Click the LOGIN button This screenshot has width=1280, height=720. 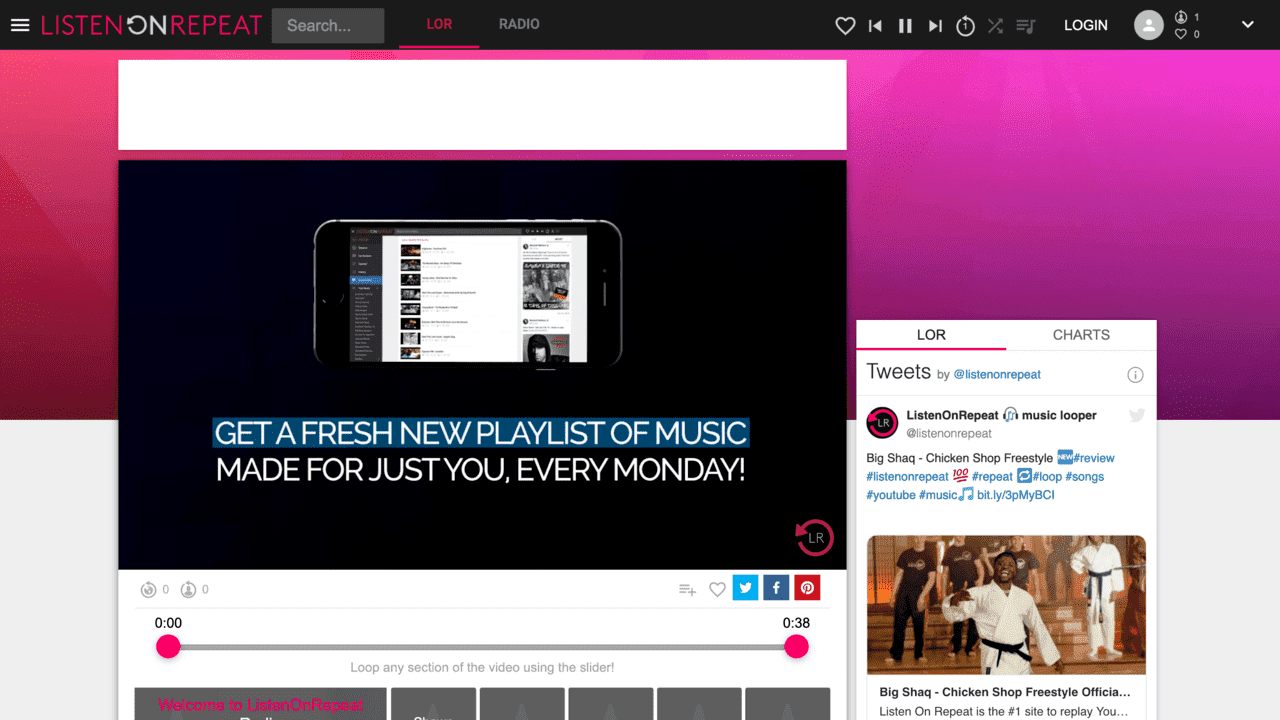click(1085, 25)
